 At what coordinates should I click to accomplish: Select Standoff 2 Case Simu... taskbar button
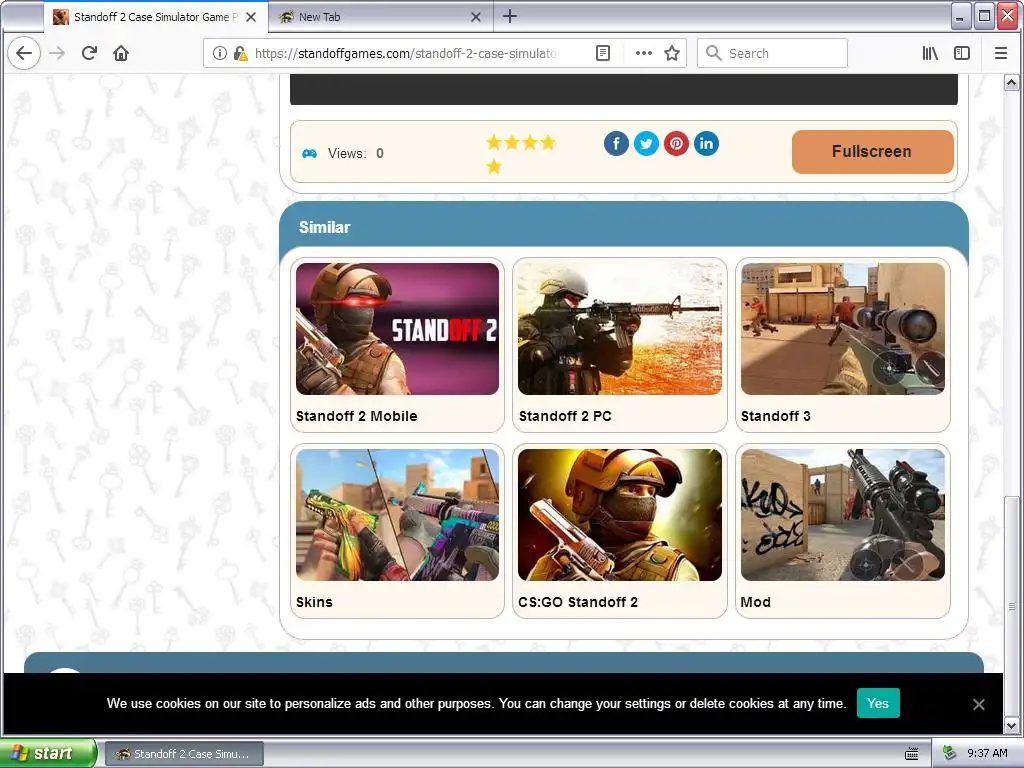pyautogui.click(x=184, y=754)
